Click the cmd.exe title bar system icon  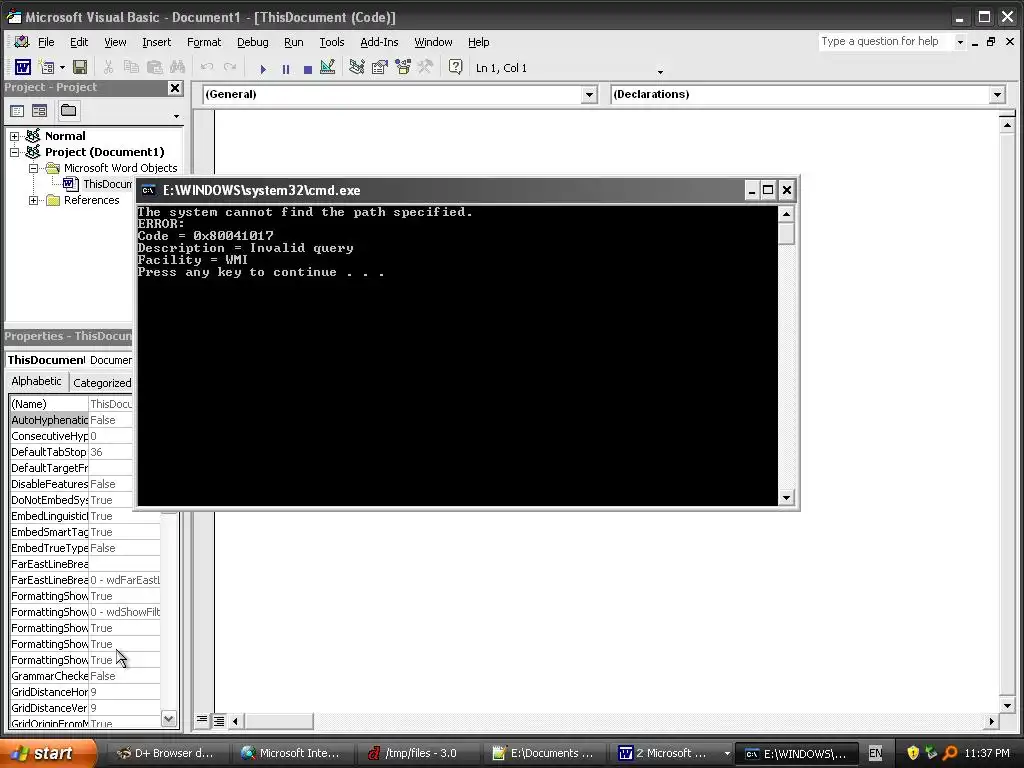(148, 190)
